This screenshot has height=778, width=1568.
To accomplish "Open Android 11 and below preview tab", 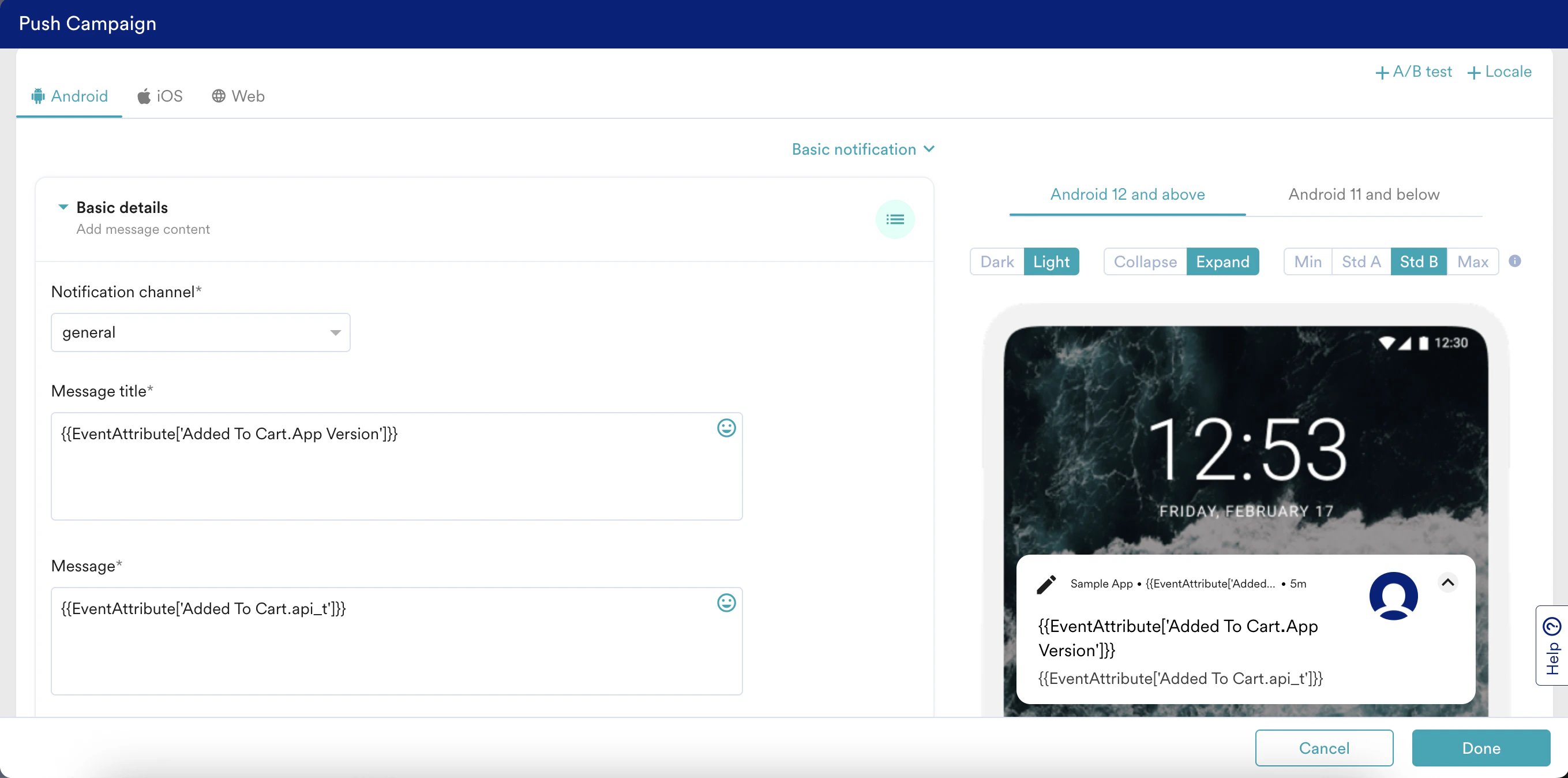I will pyautogui.click(x=1363, y=194).
